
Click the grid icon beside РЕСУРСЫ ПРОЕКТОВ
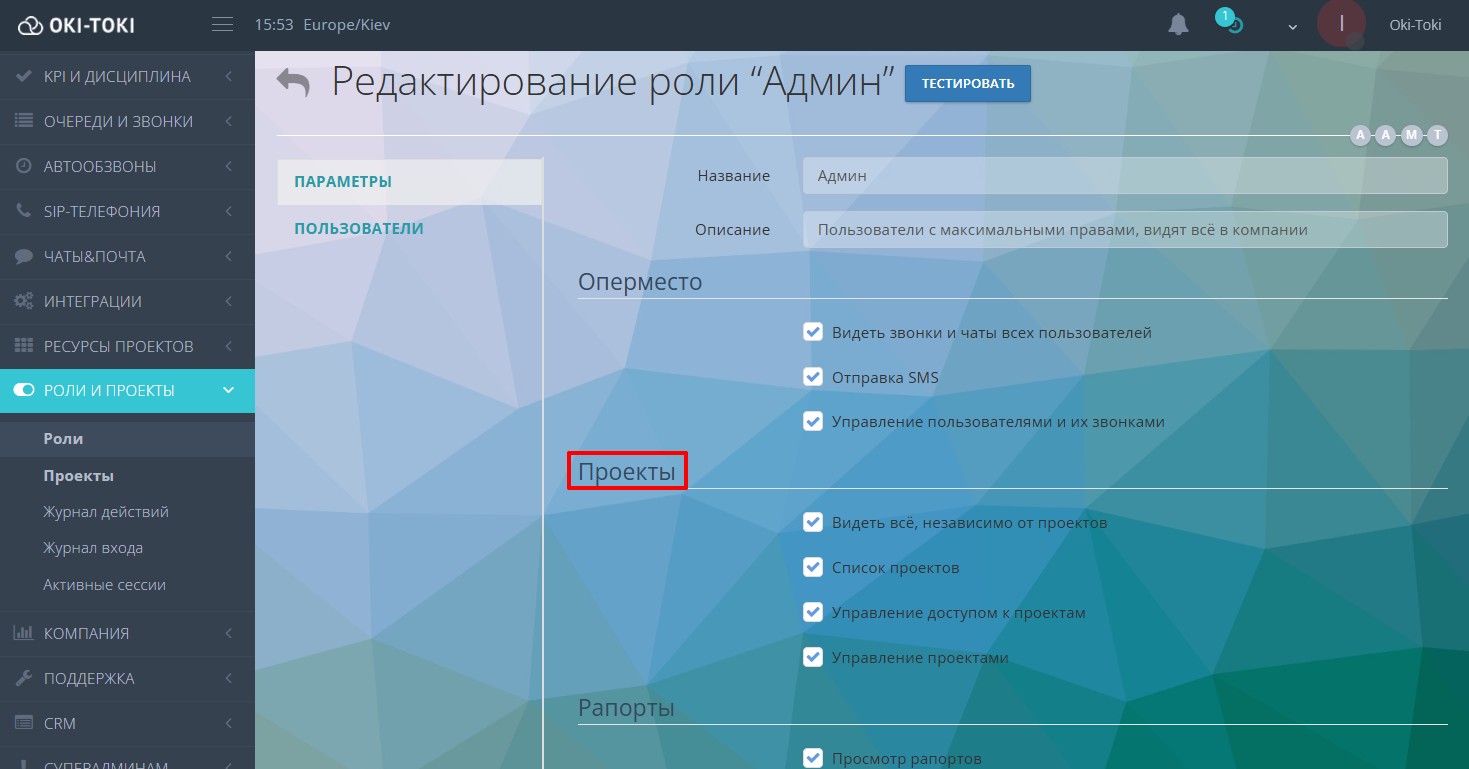[x=23, y=346]
